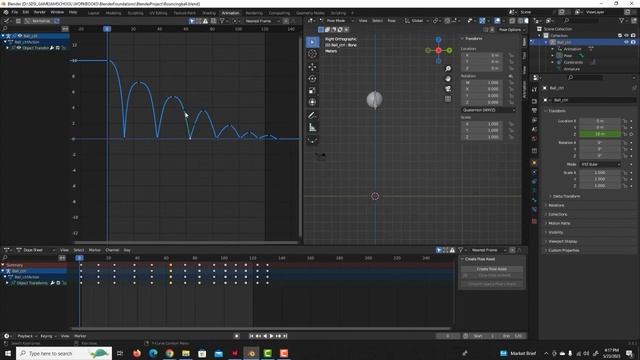Hide Ball_ctrl in the outliner via eye icon

pyautogui.click(x=626, y=42)
